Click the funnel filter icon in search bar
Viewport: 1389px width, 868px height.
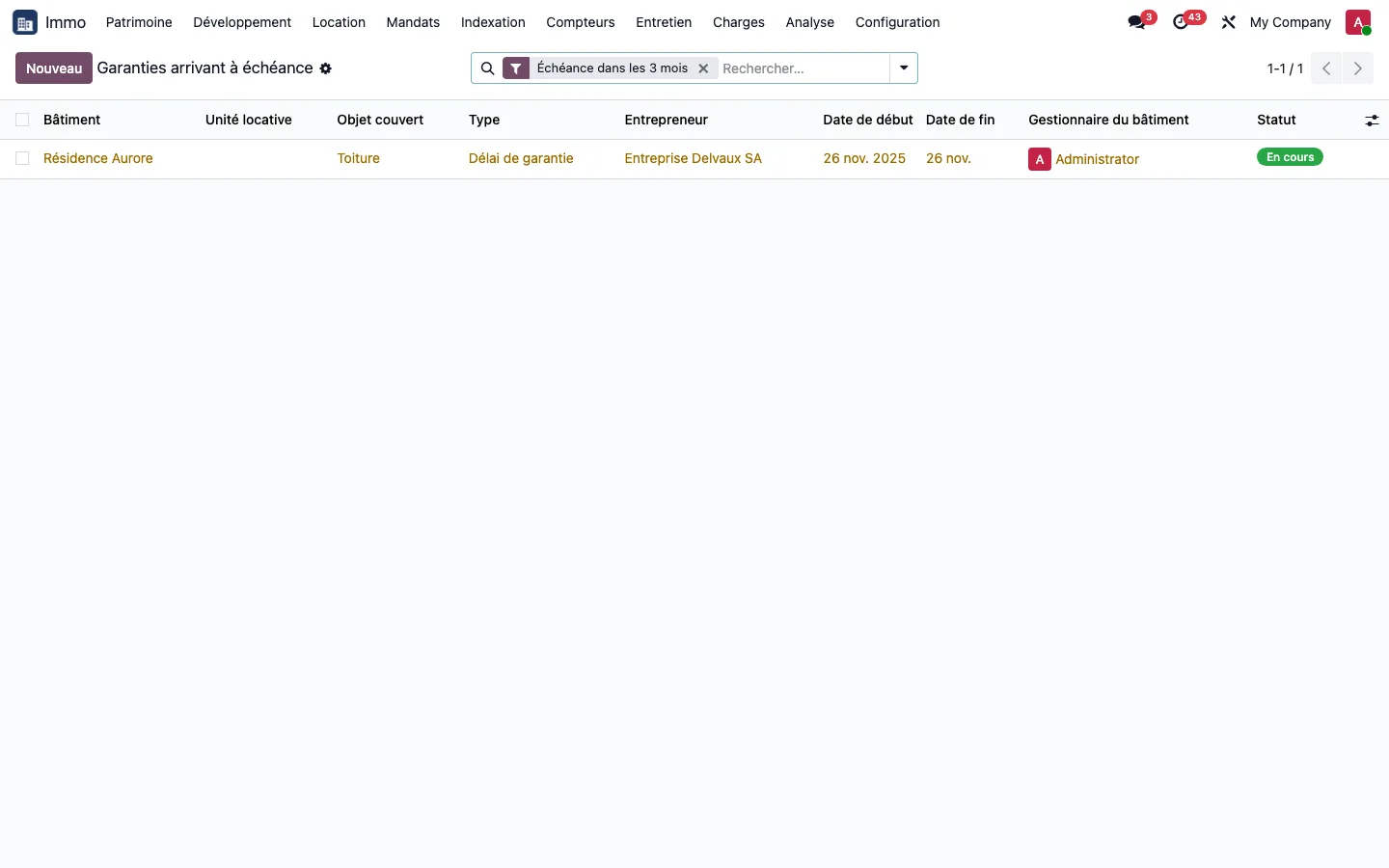coord(516,68)
